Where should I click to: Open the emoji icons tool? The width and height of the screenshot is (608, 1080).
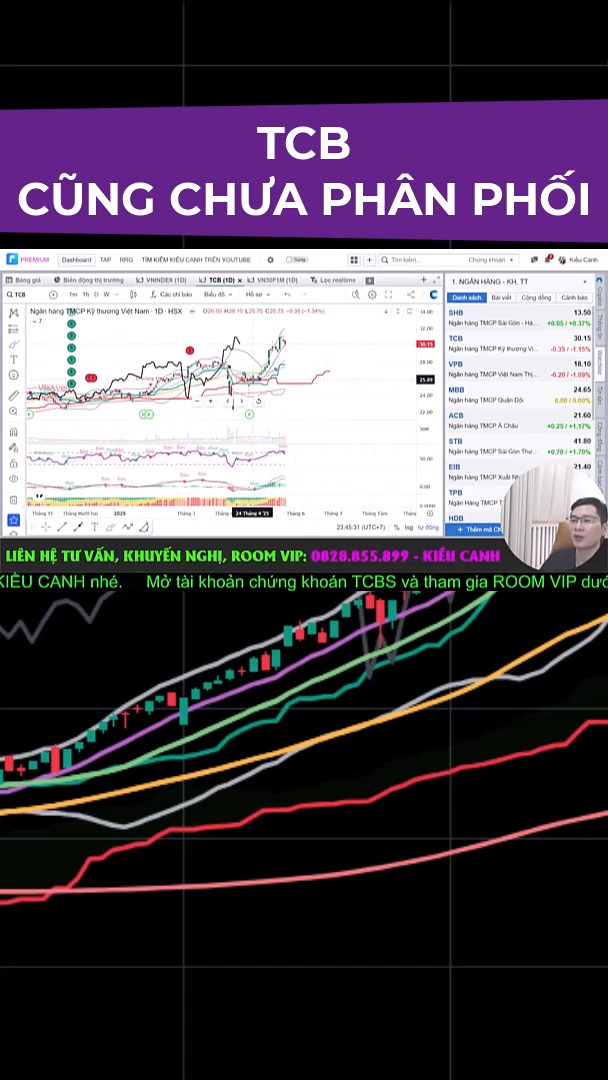[x=14, y=375]
